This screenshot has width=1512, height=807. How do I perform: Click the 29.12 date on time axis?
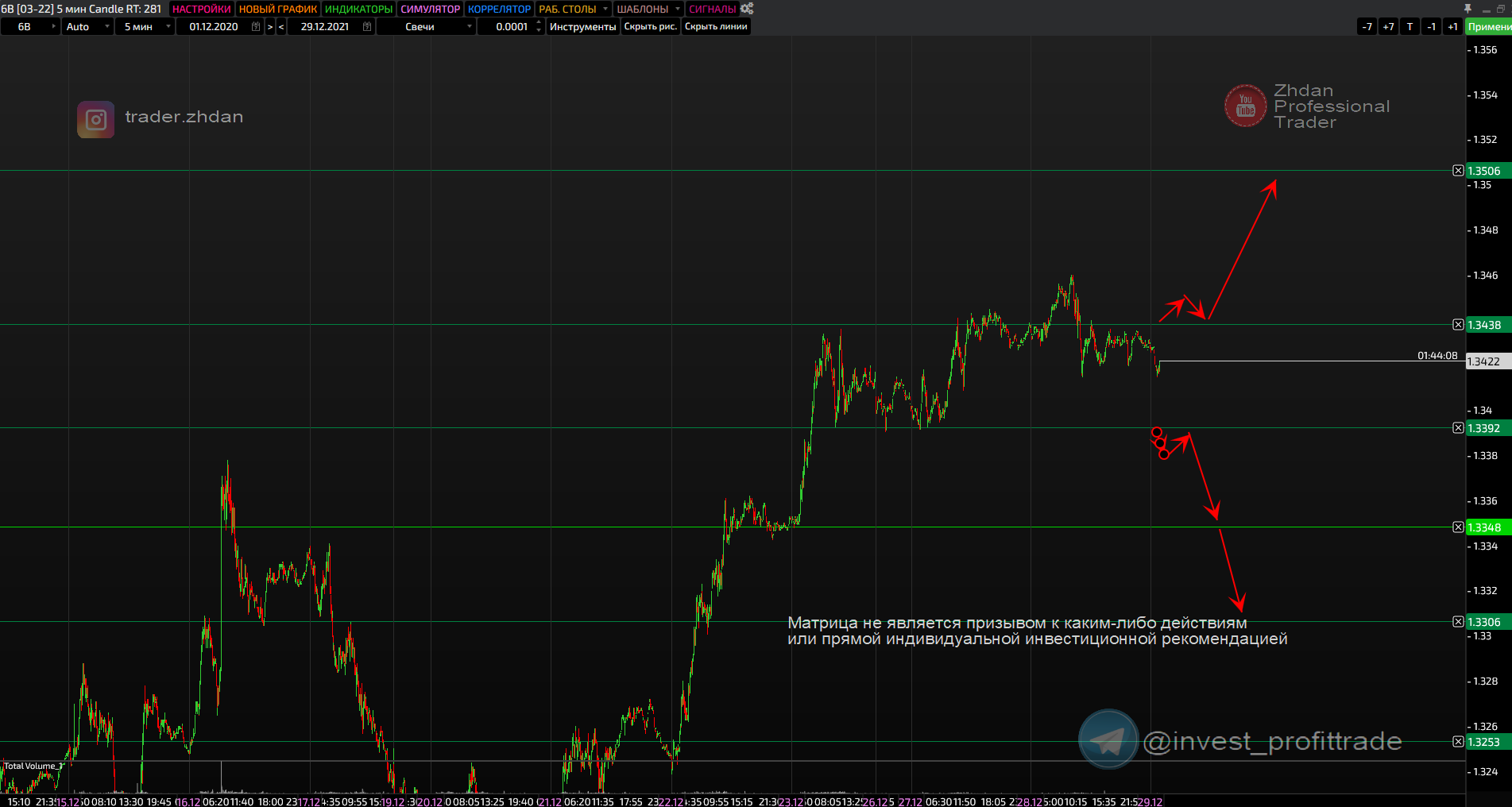(1150, 801)
